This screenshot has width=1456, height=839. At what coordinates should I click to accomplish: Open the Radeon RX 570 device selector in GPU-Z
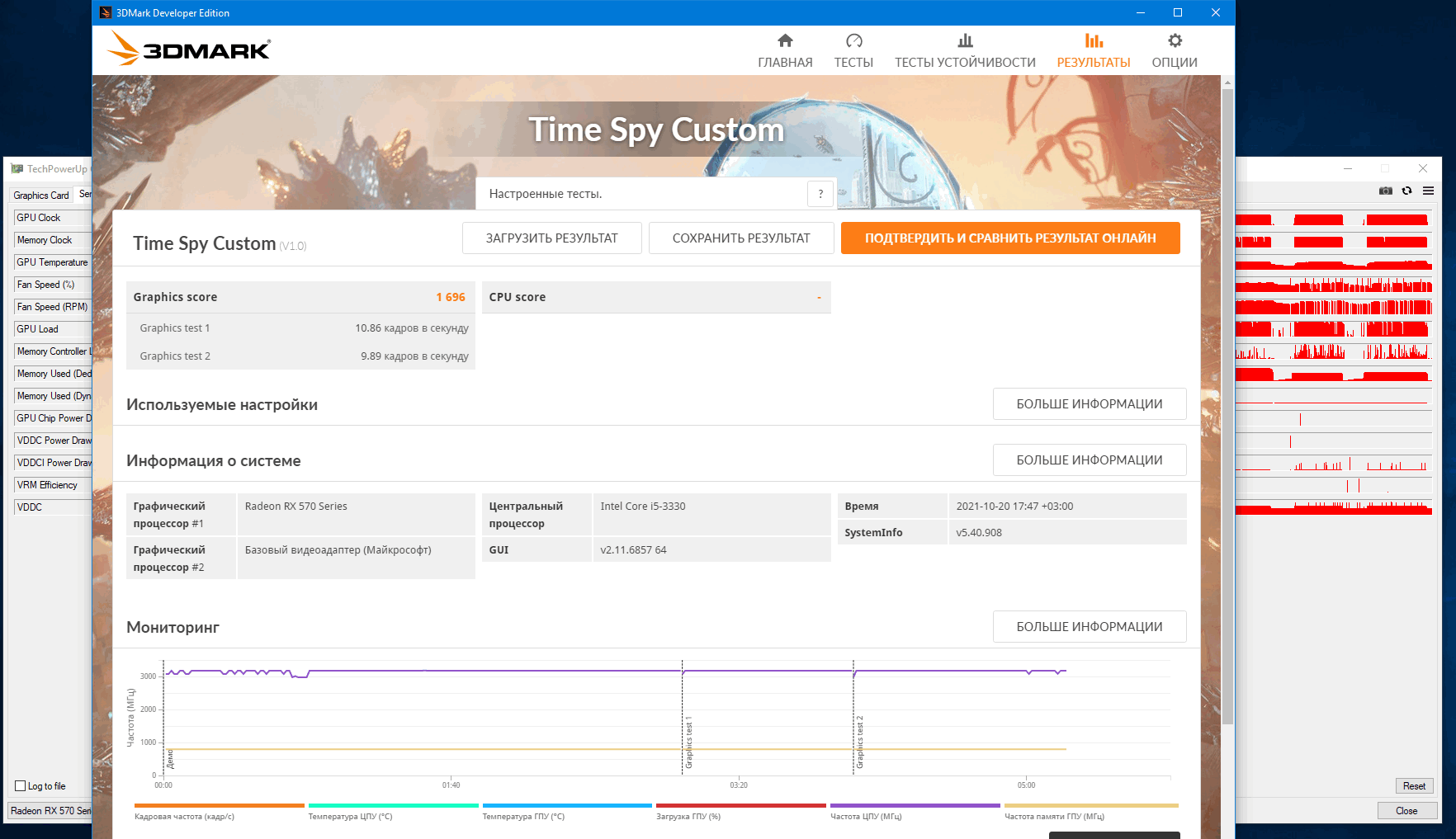[x=50, y=810]
